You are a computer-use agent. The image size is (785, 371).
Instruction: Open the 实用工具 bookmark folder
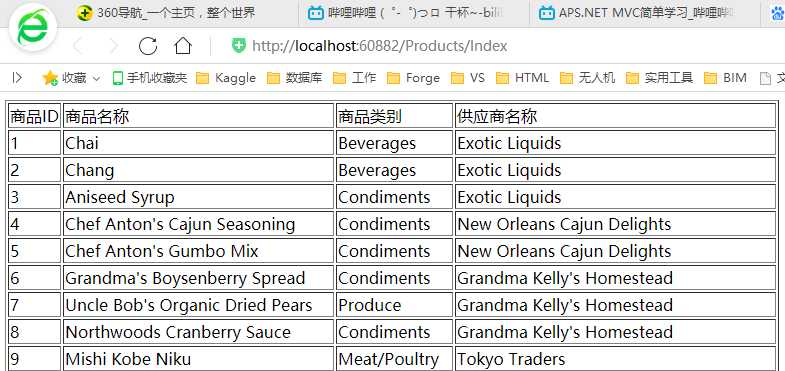[x=659, y=78]
